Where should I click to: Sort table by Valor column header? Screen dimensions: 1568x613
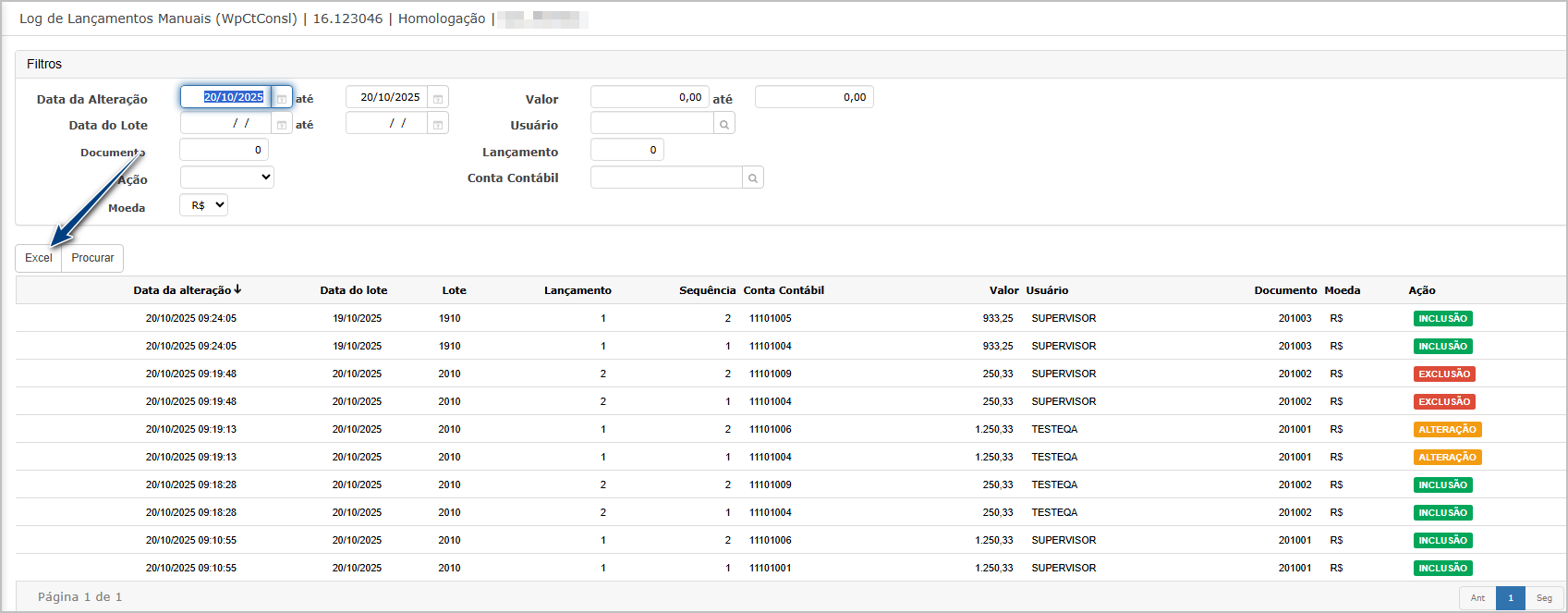point(1003,290)
